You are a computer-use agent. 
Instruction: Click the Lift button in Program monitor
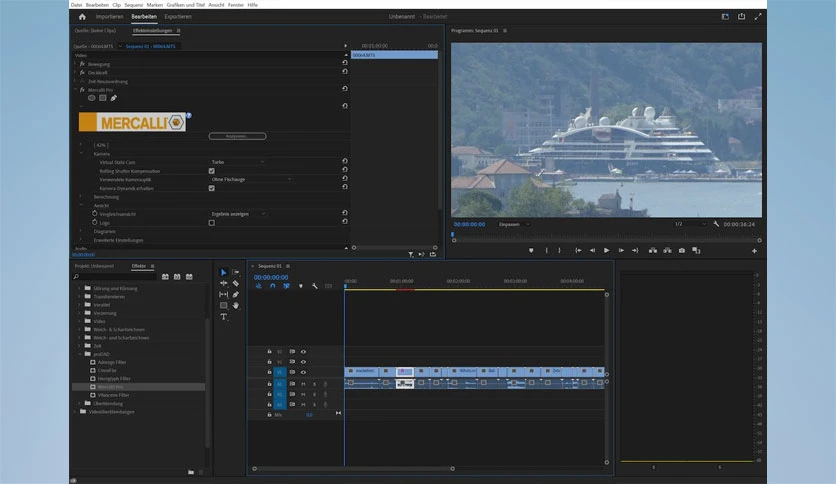(x=653, y=251)
